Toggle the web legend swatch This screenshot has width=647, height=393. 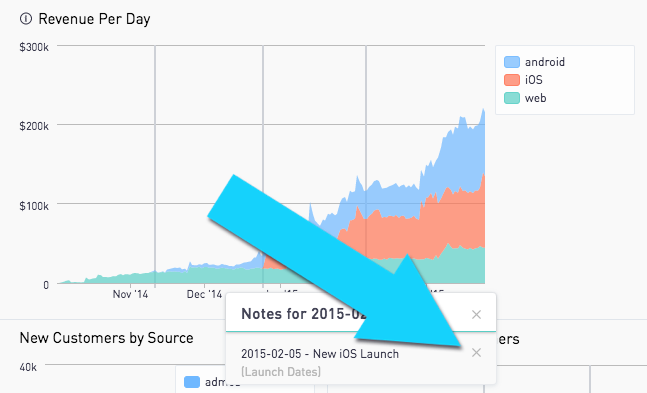point(512,98)
